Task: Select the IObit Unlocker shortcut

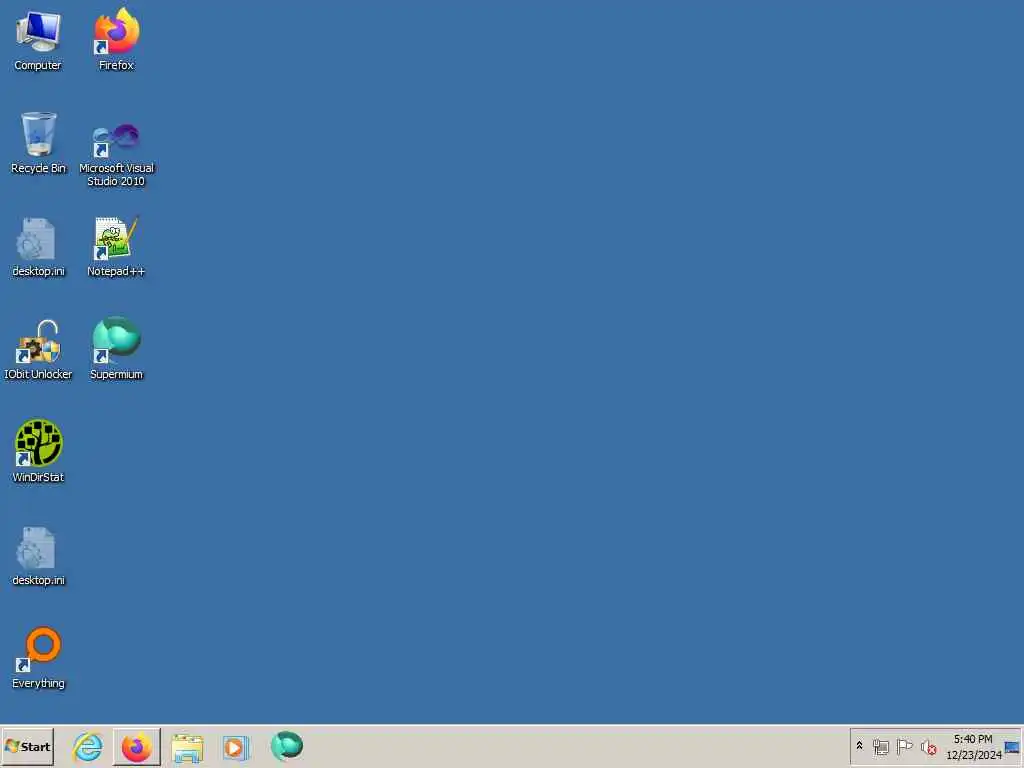Action: 38,350
